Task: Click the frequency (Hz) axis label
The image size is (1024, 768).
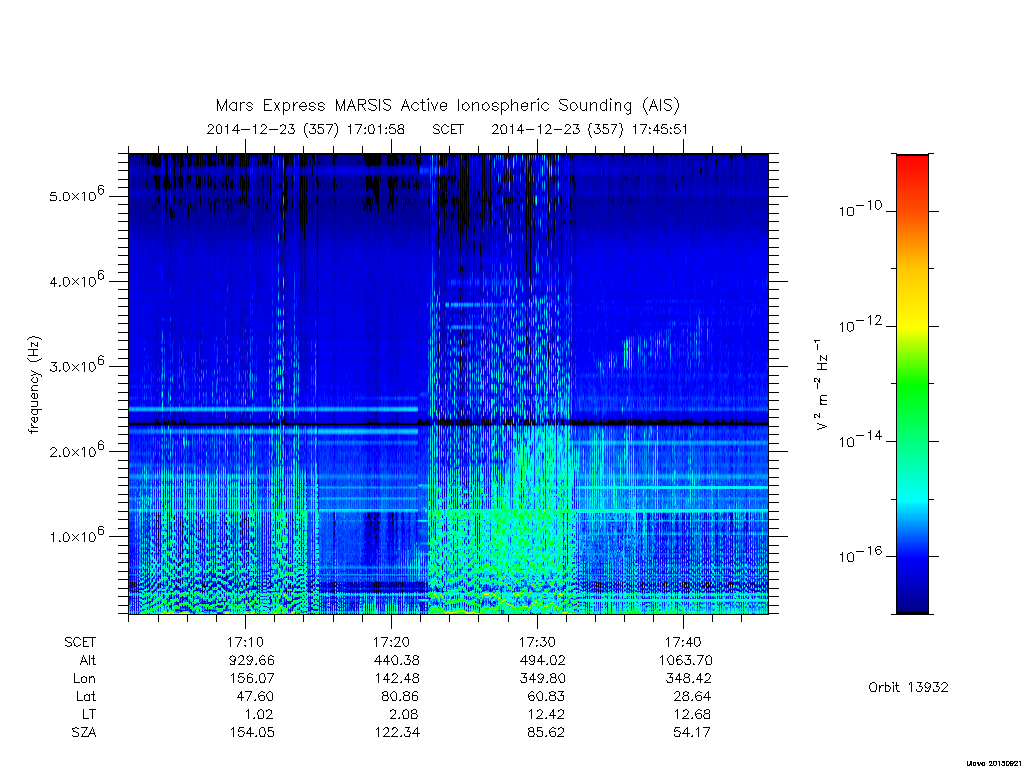Action: tap(34, 385)
